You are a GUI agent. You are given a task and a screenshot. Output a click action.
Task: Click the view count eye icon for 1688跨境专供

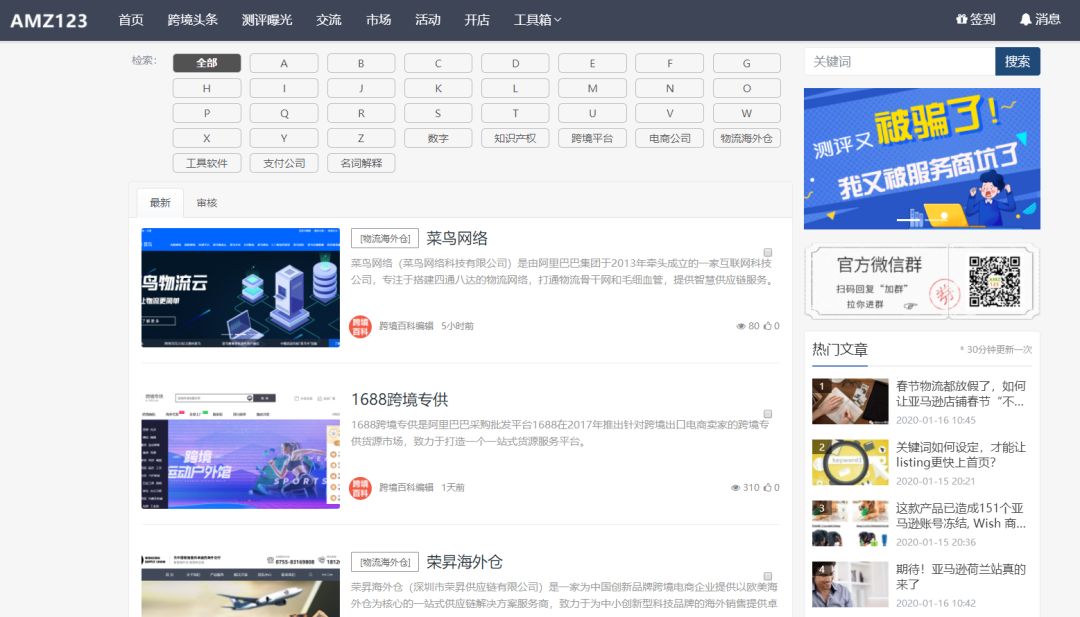click(x=736, y=488)
